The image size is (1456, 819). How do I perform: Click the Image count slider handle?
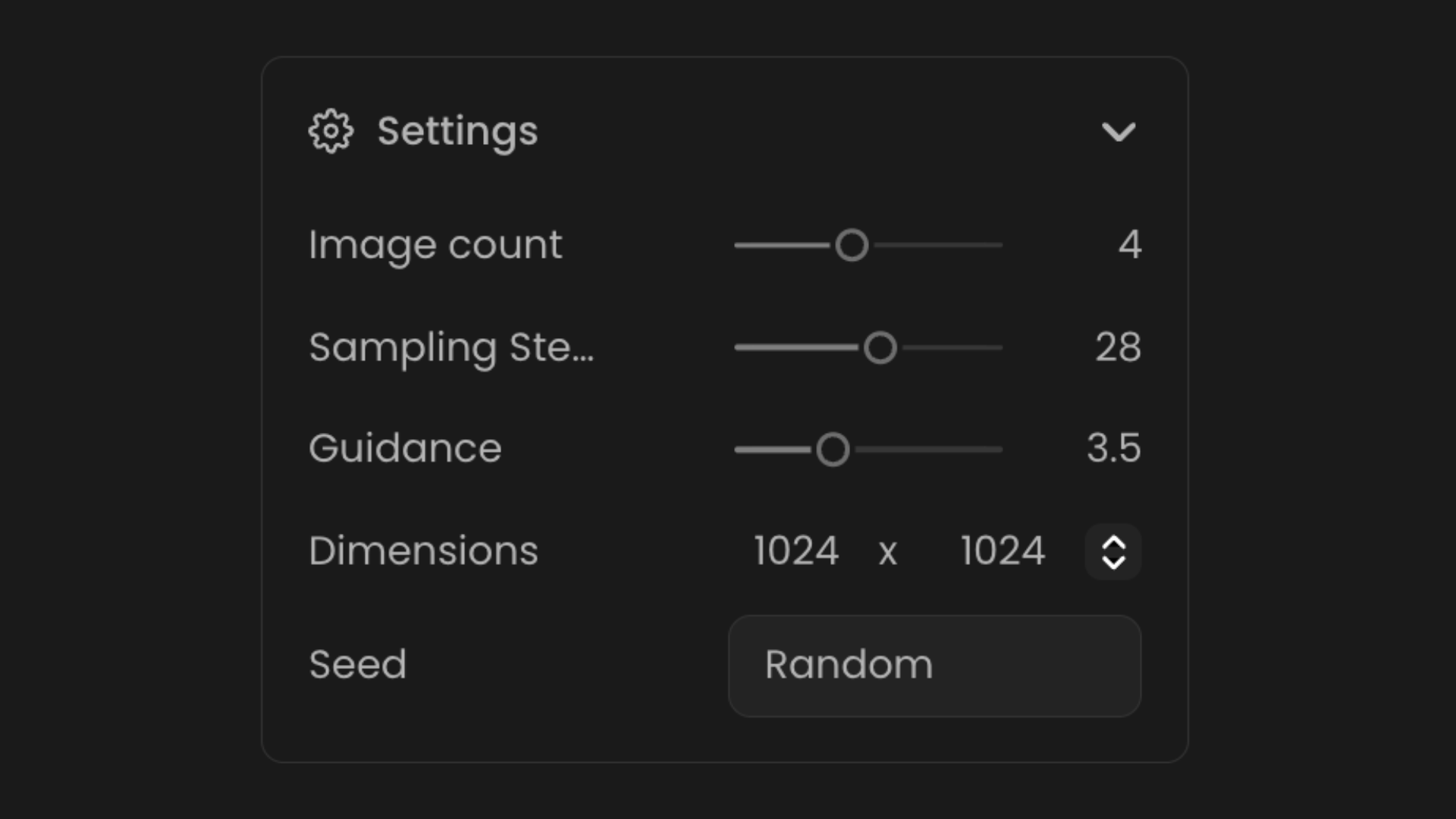point(852,245)
